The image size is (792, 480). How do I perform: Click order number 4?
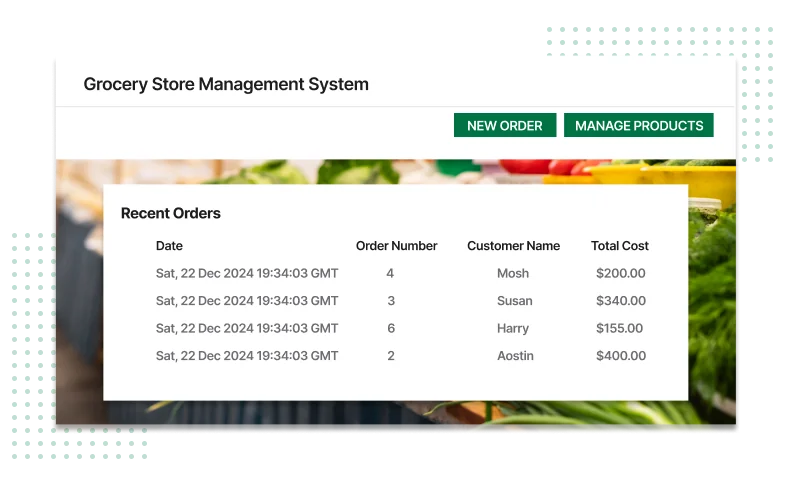click(390, 273)
